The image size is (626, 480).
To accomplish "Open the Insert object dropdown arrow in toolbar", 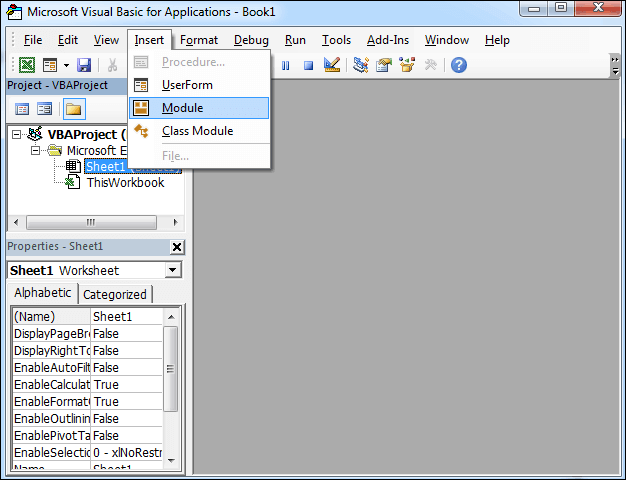I will (66, 65).
